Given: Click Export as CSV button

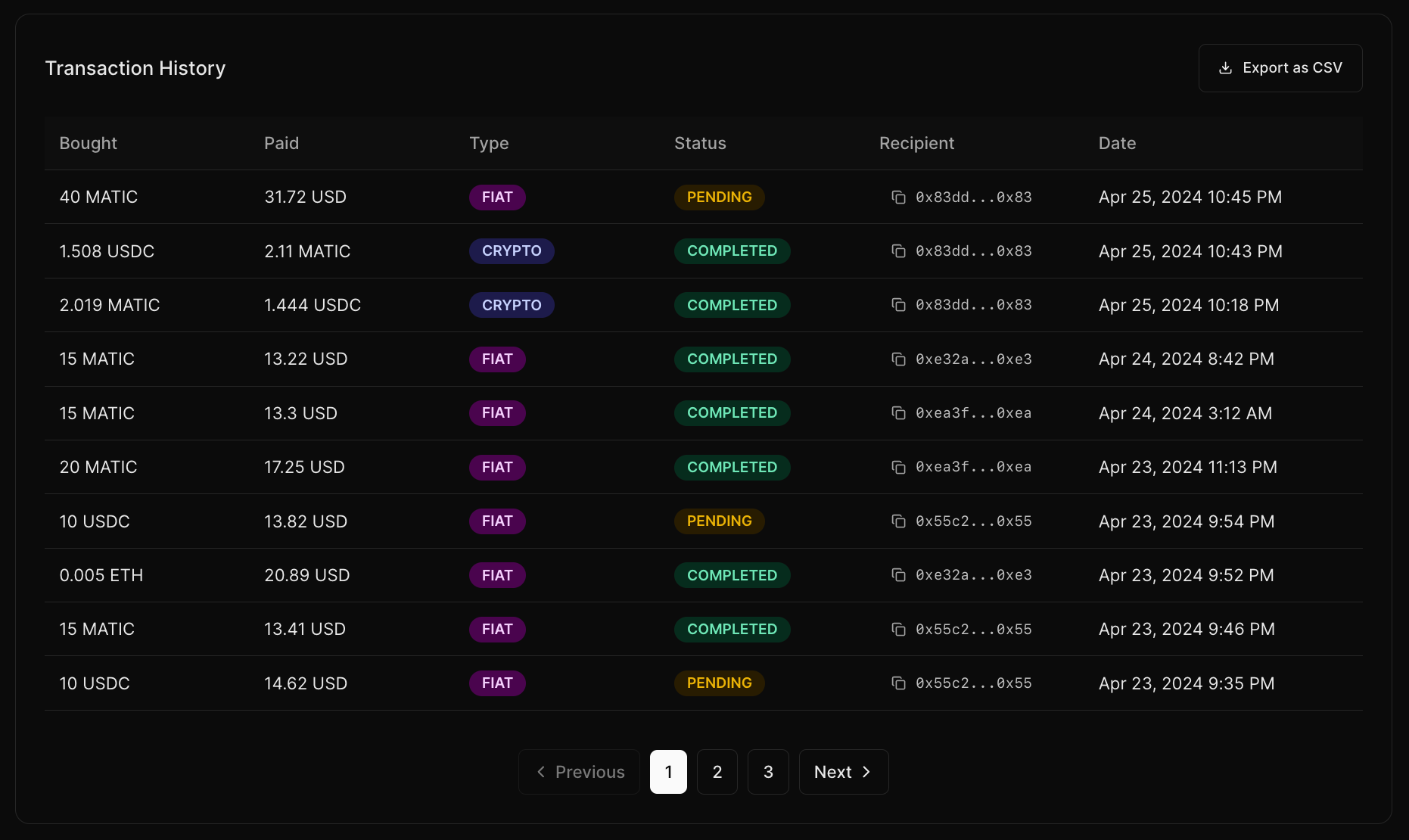Looking at the screenshot, I should click(x=1280, y=68).
